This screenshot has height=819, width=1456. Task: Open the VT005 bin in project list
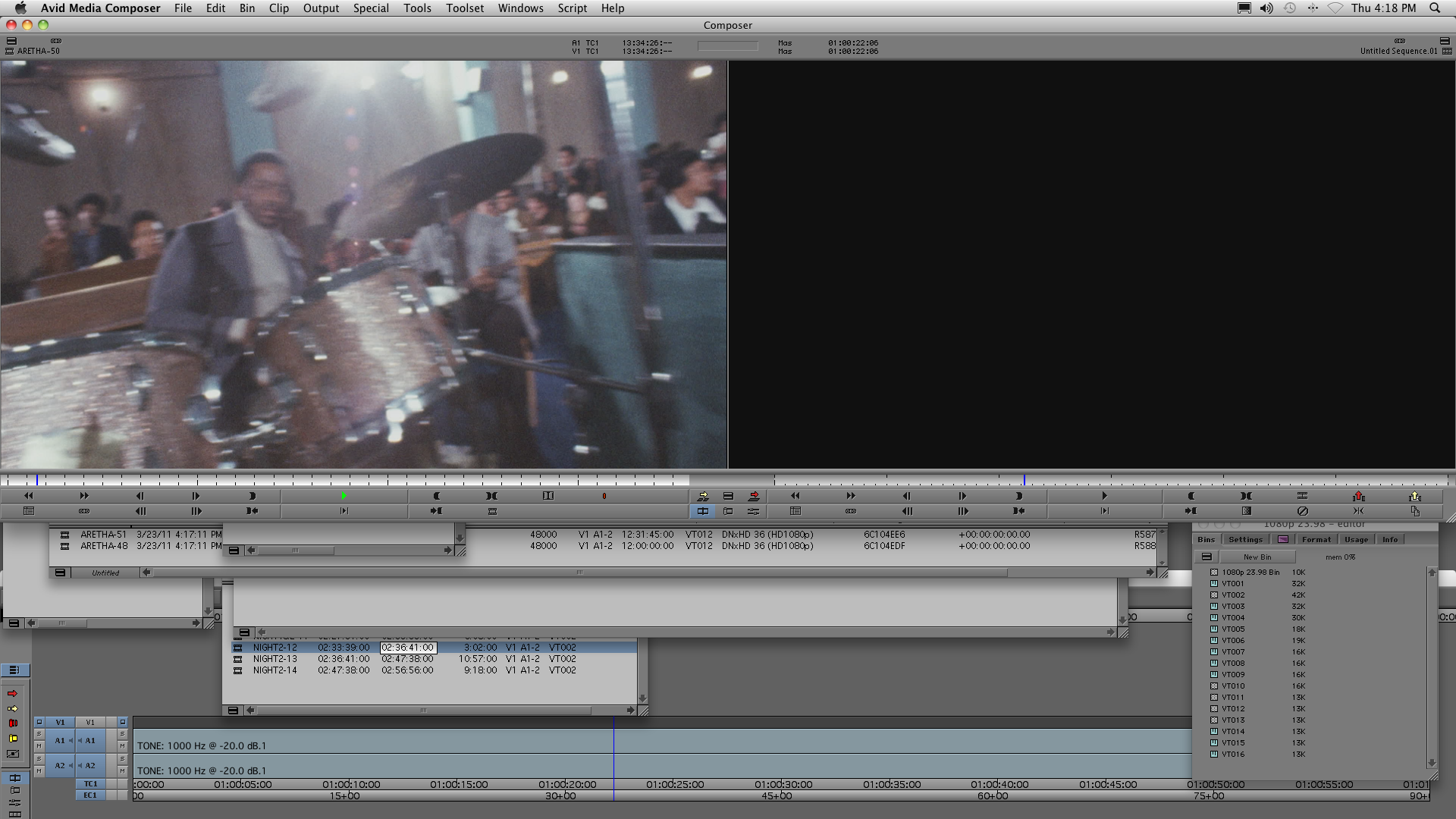(1232, 629)
